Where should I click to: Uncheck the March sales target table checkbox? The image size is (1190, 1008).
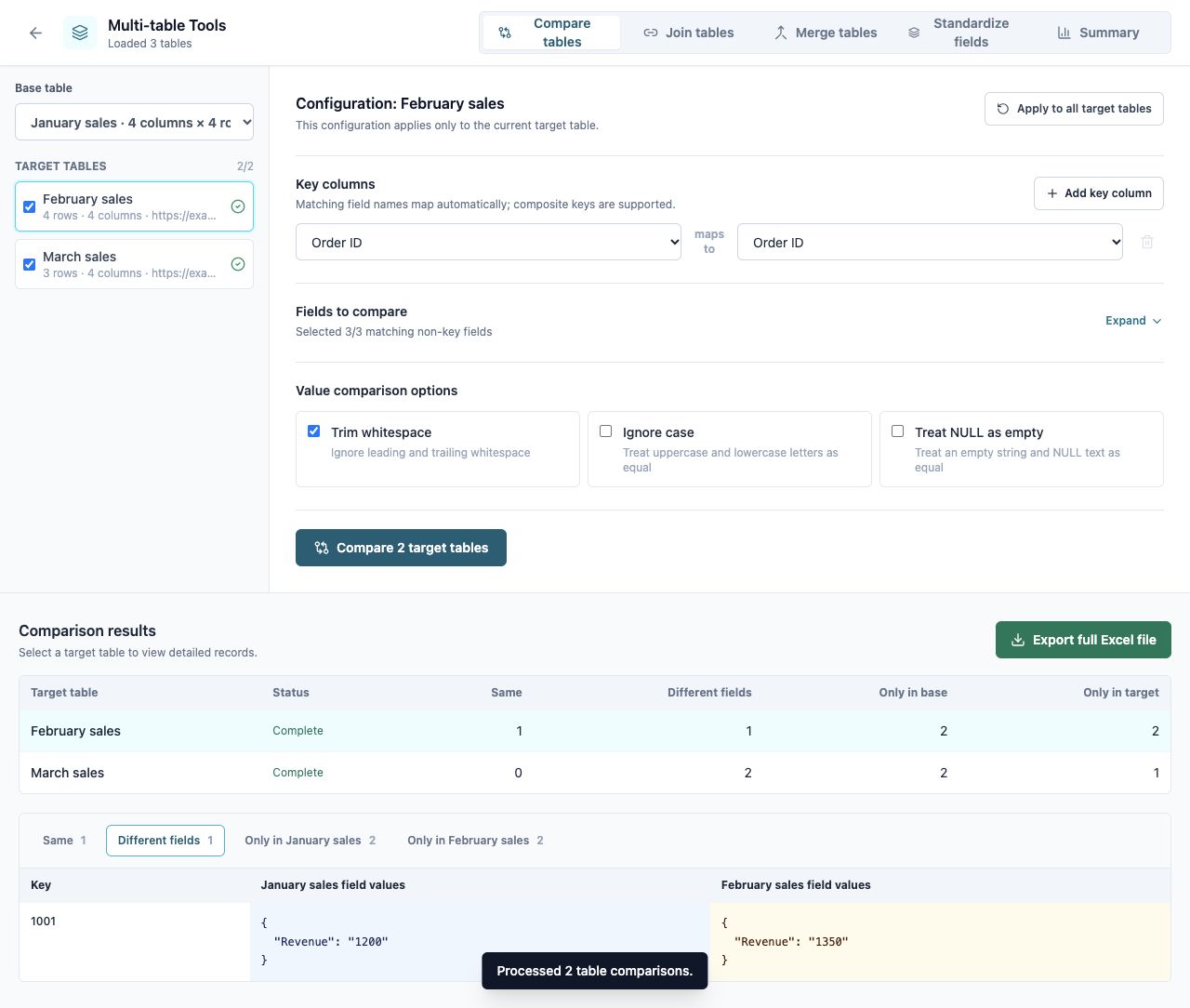[30, 264]
